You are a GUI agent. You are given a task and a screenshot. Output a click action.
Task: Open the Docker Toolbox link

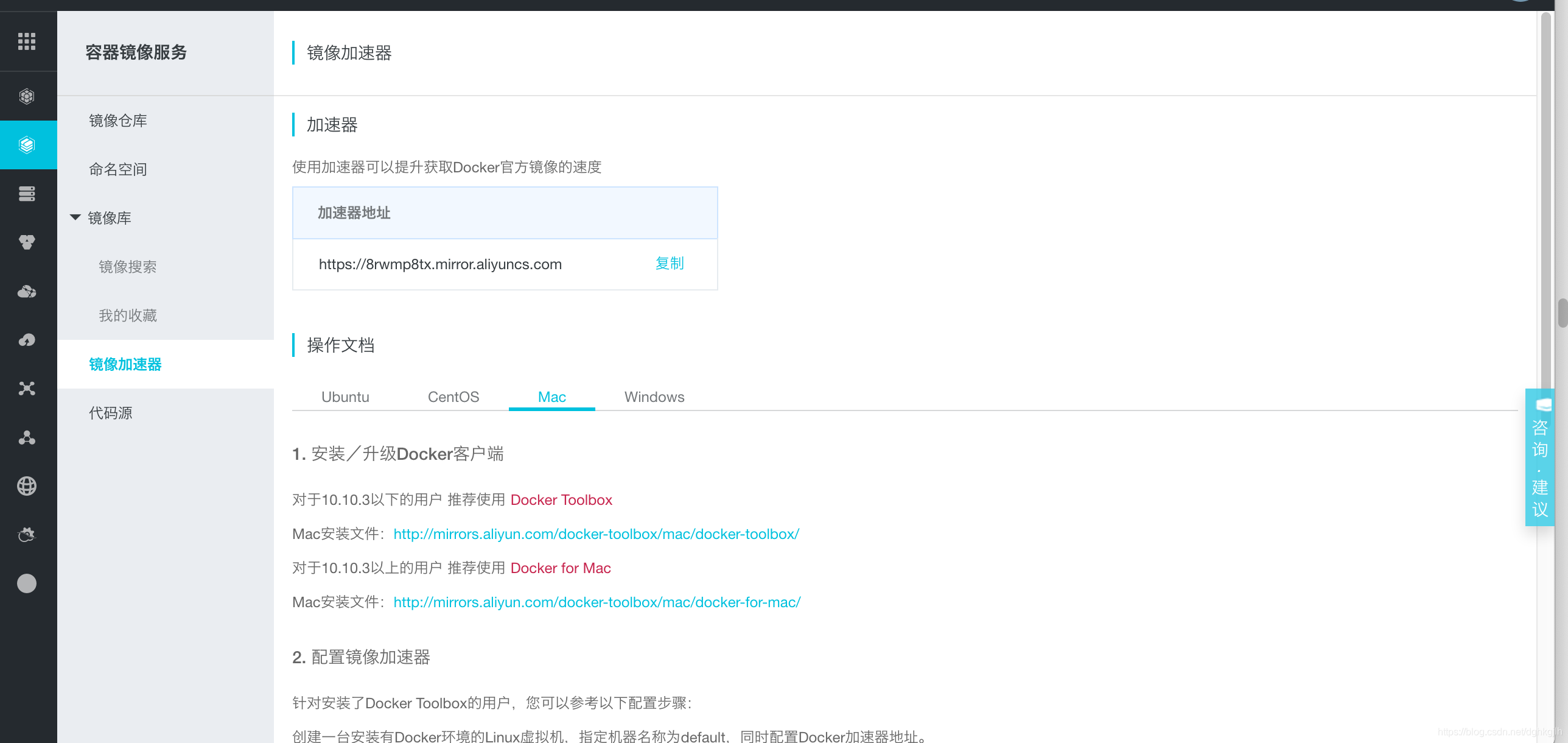561,500
